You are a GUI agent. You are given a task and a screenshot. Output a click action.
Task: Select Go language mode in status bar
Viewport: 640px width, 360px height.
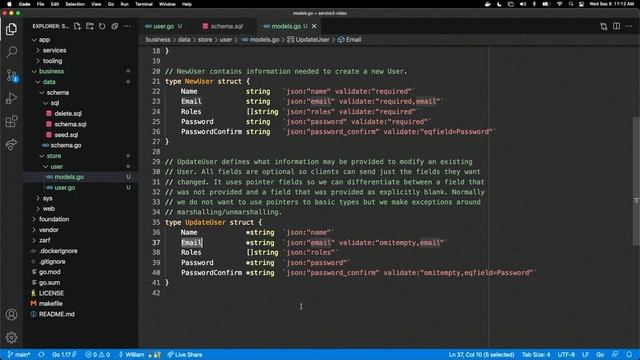600,355
